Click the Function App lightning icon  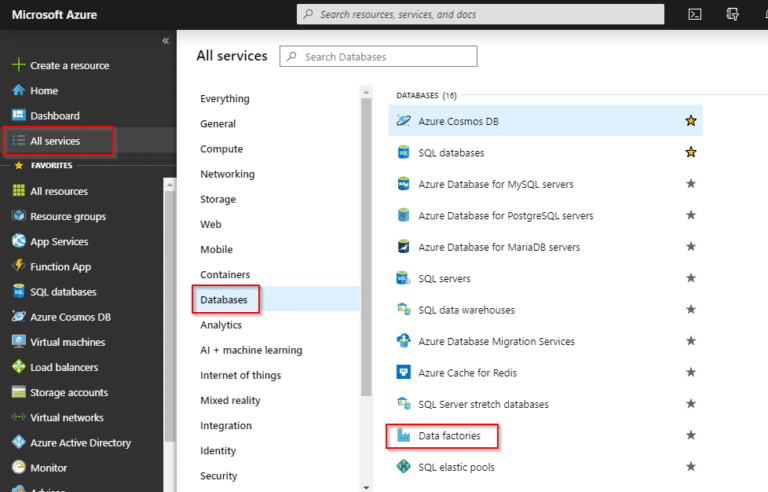[x=18, y=267]
